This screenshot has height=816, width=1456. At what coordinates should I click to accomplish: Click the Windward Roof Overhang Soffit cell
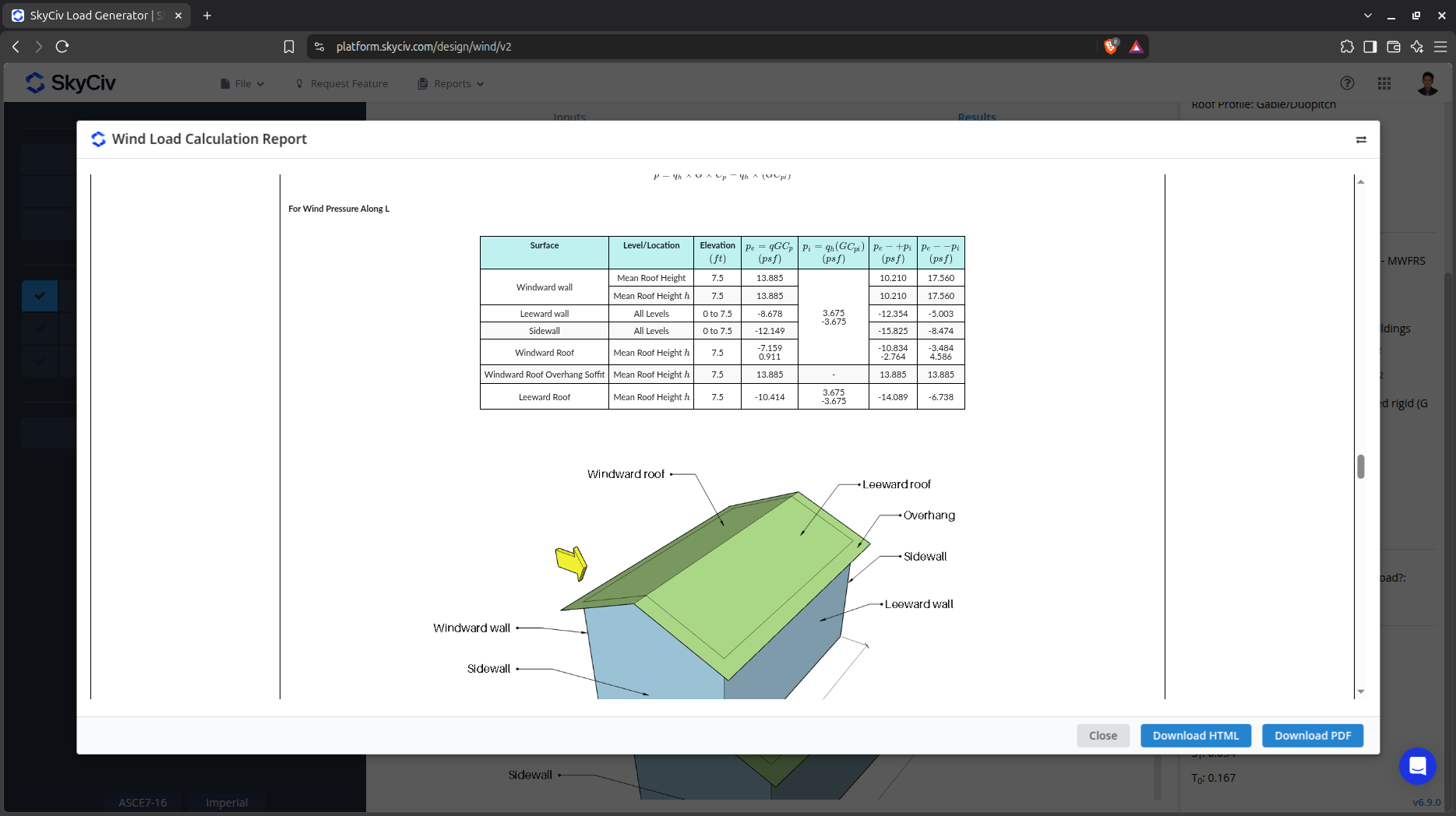[x=545, y=375]
